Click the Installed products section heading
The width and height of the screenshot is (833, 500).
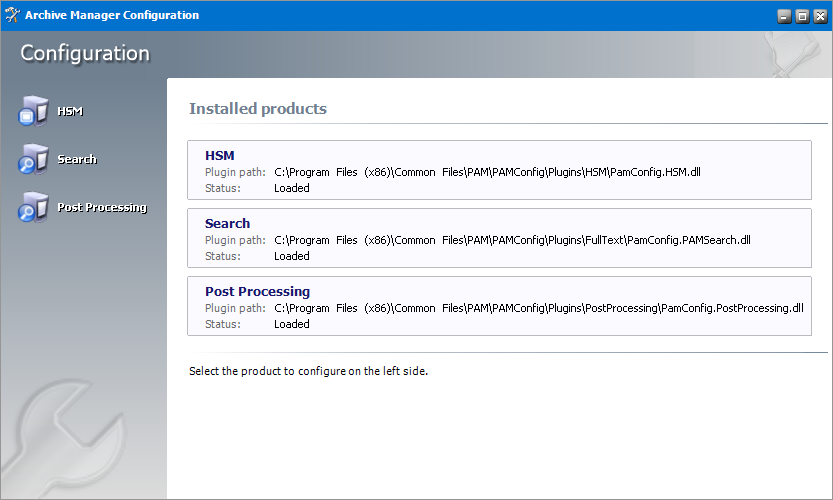(258, 109)
